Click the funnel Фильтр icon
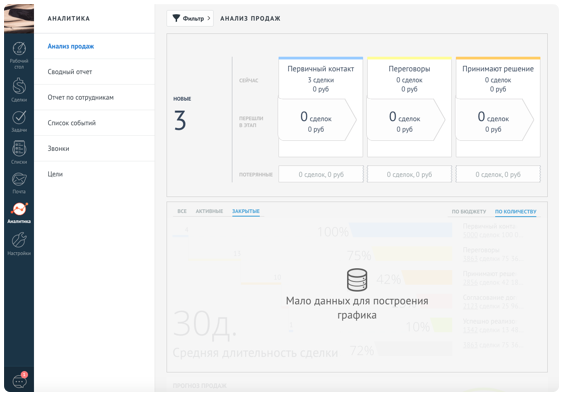Screen dimensions: 563x396 pos(176,18)
